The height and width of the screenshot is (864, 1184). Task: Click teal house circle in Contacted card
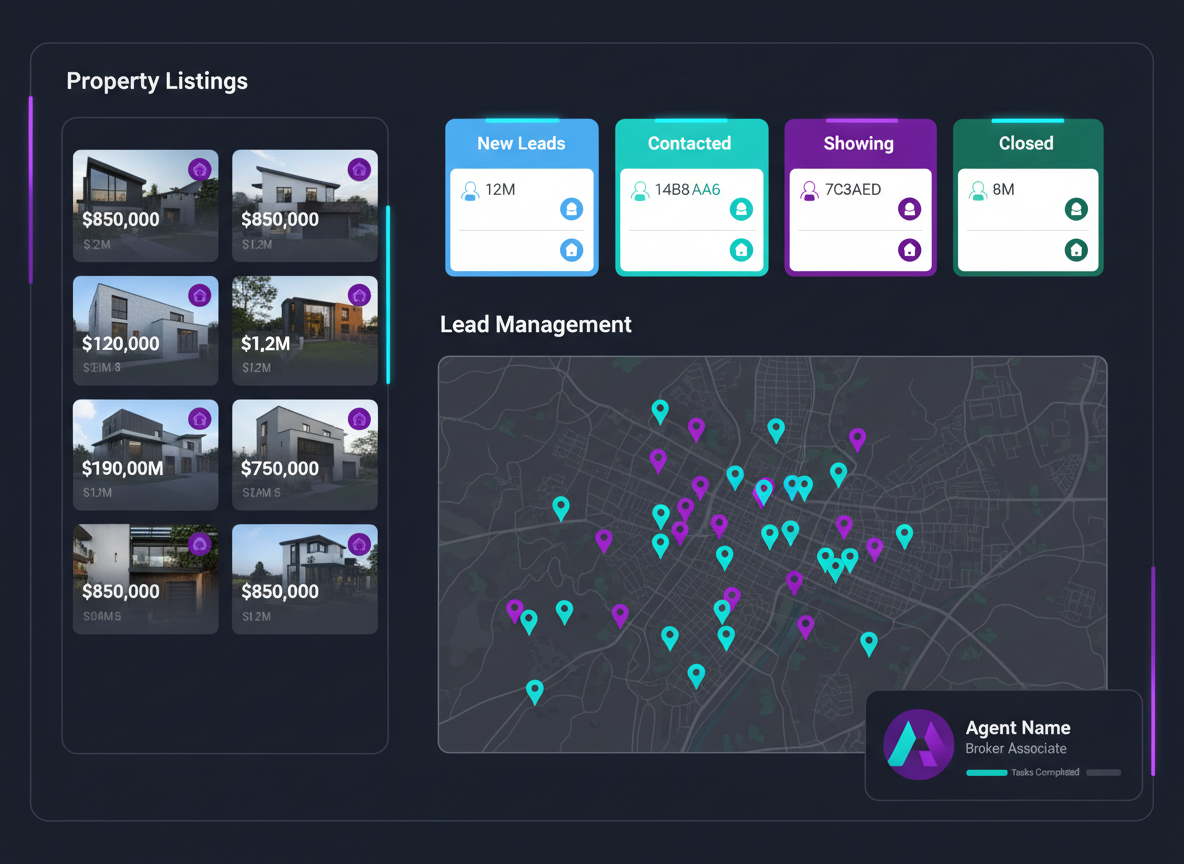click(x=742, y=249)
